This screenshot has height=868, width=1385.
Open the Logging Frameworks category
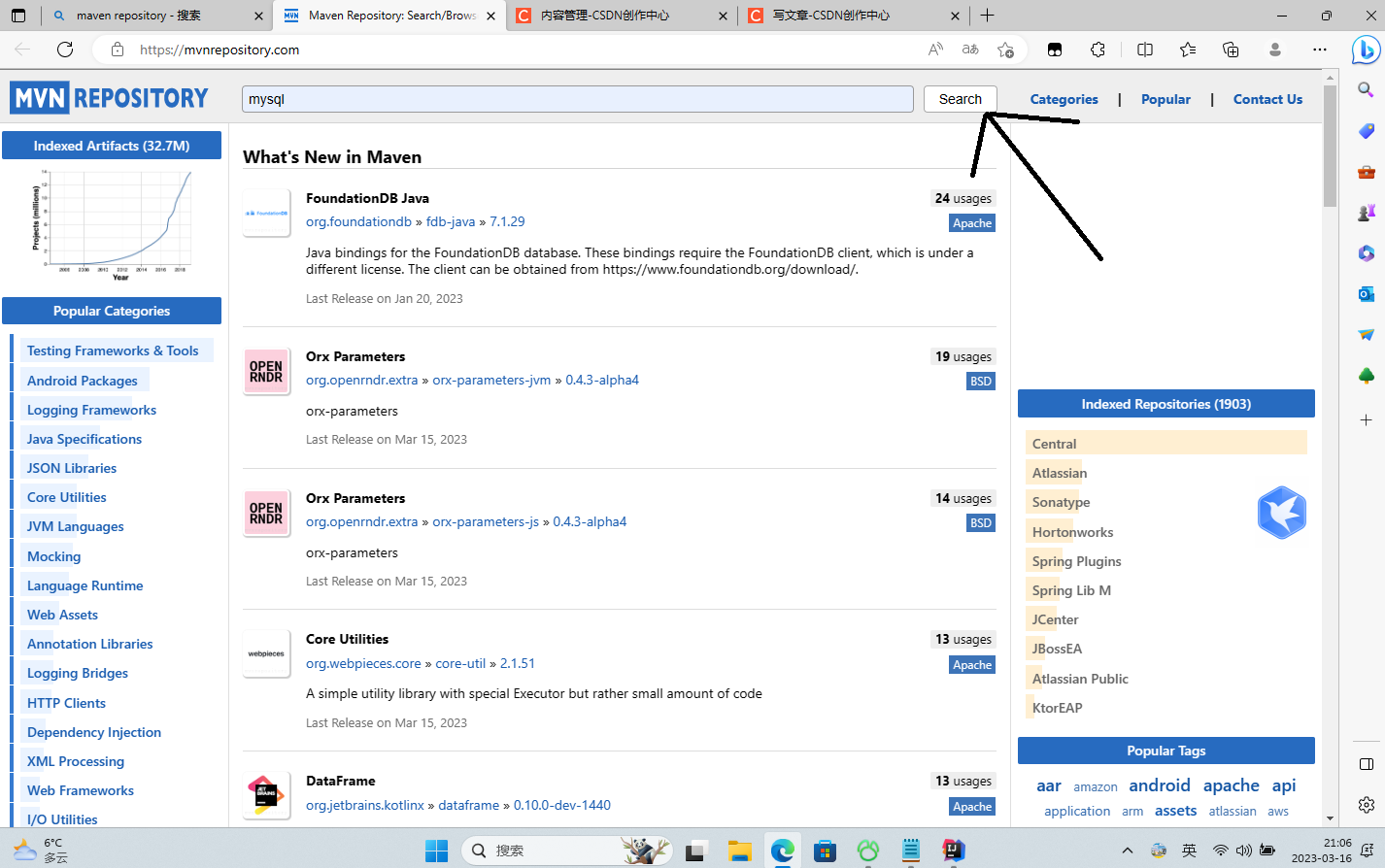(91, 410)
